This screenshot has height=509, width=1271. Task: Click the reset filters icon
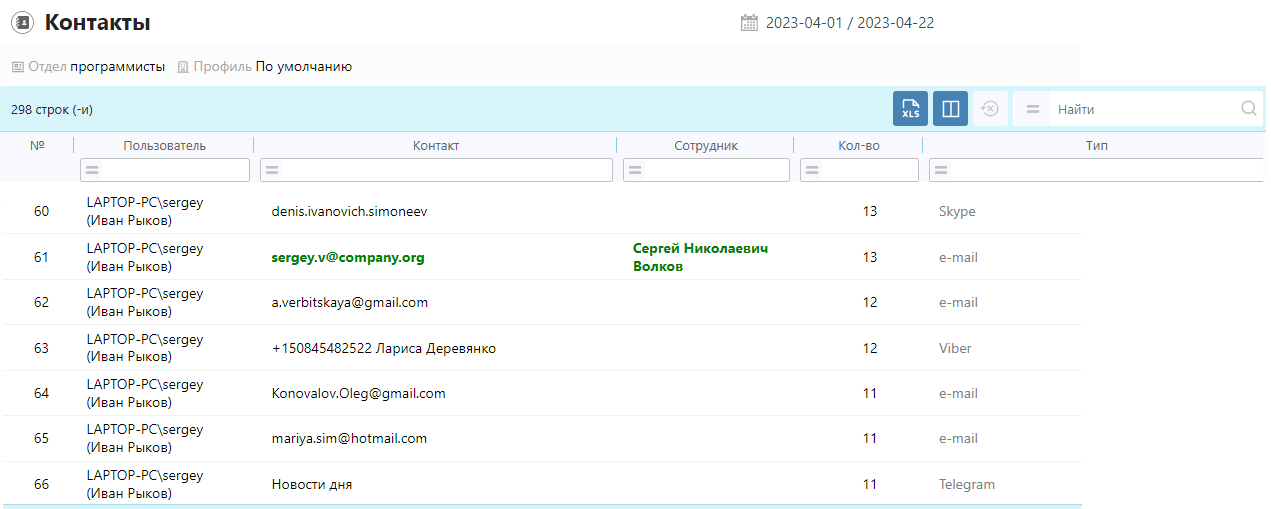pos(990,109)
